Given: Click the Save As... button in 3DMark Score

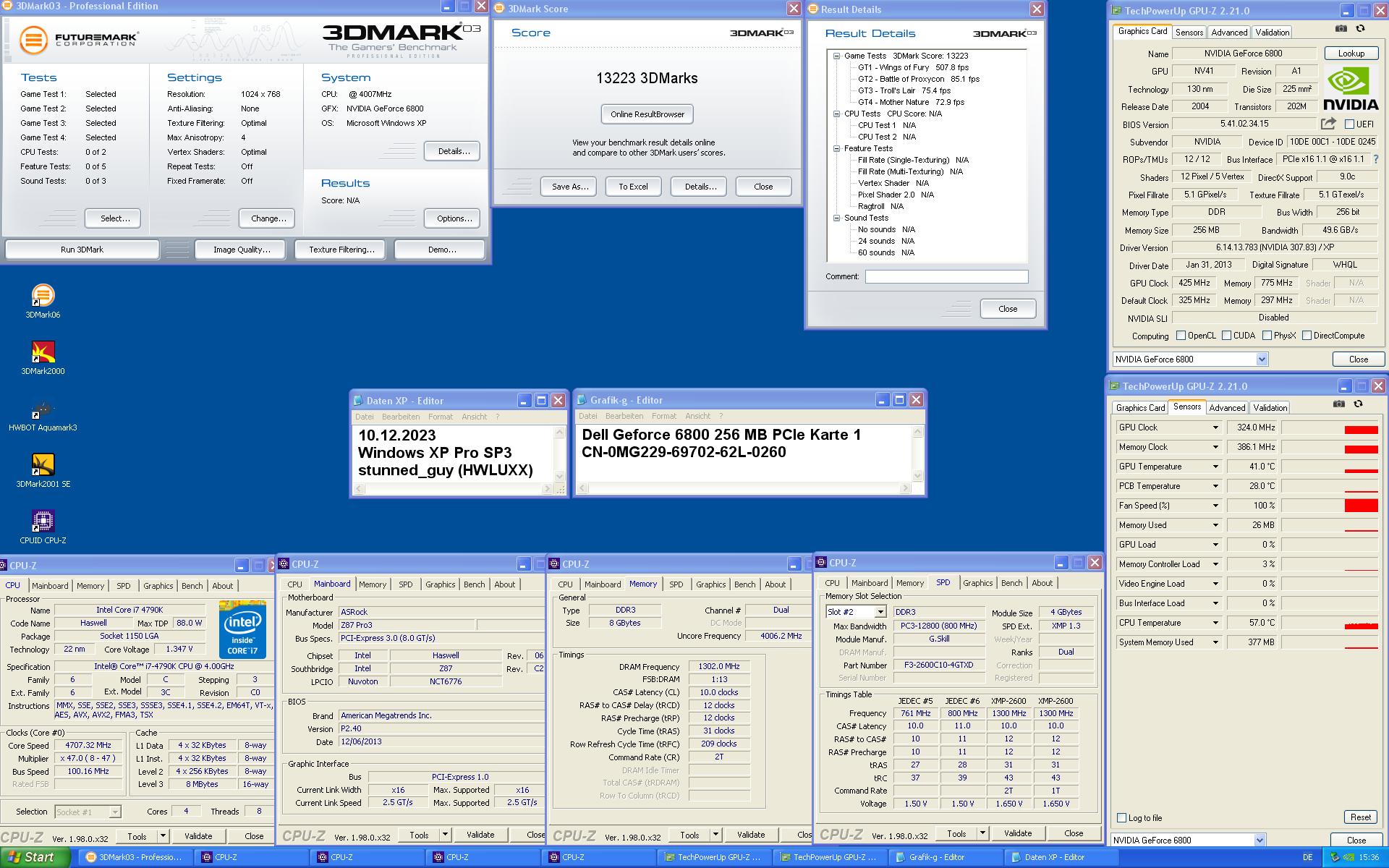Looking at the screenshot, I should point(569,187).
